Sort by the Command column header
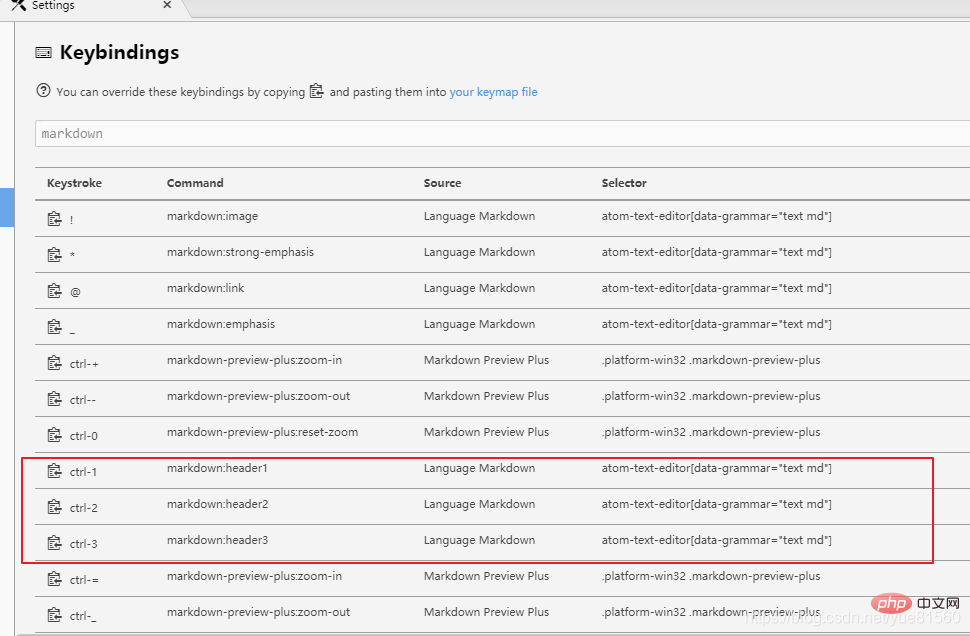970x636 pixels. (x=195, y=183)
